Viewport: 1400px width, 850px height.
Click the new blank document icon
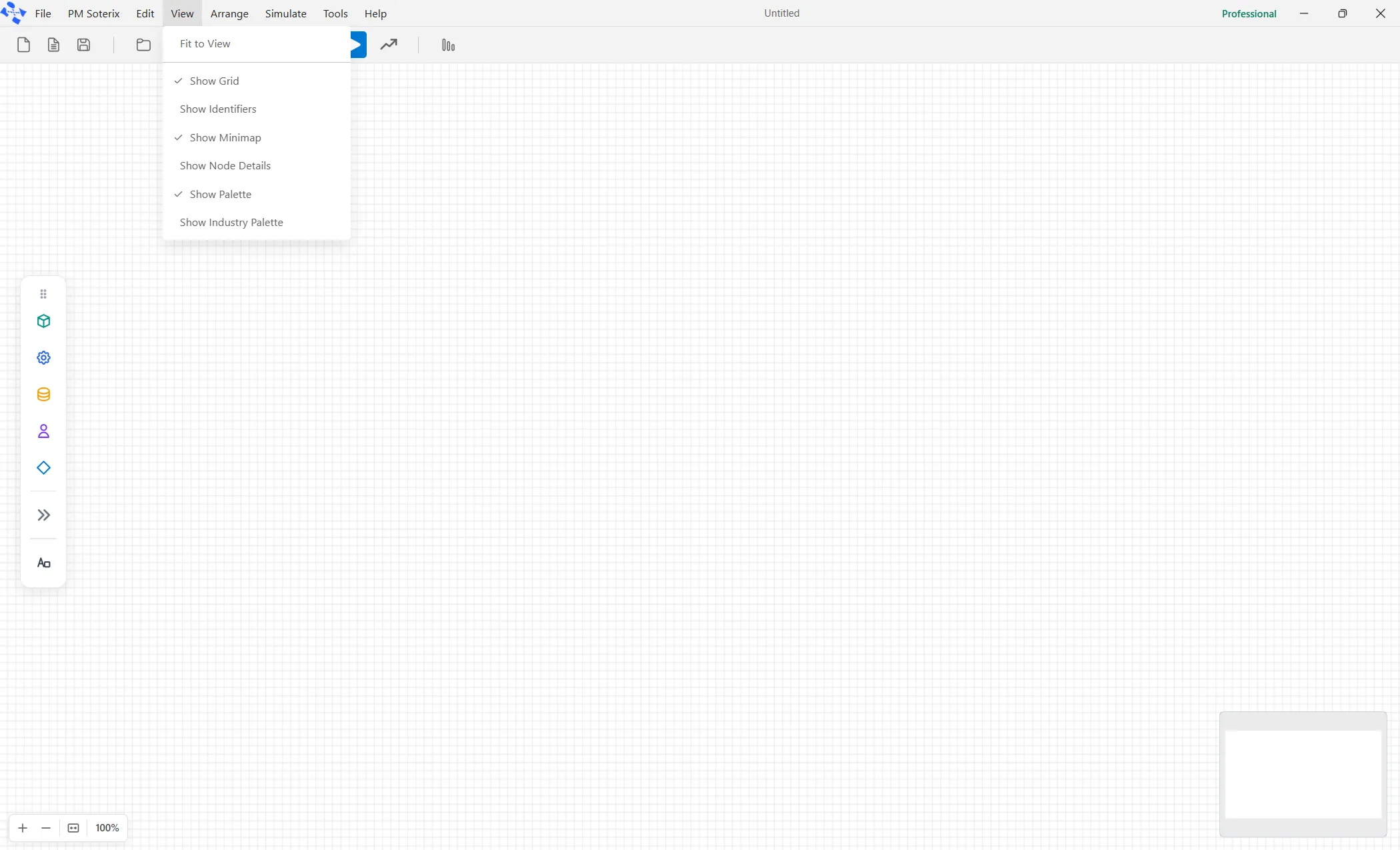23,45
